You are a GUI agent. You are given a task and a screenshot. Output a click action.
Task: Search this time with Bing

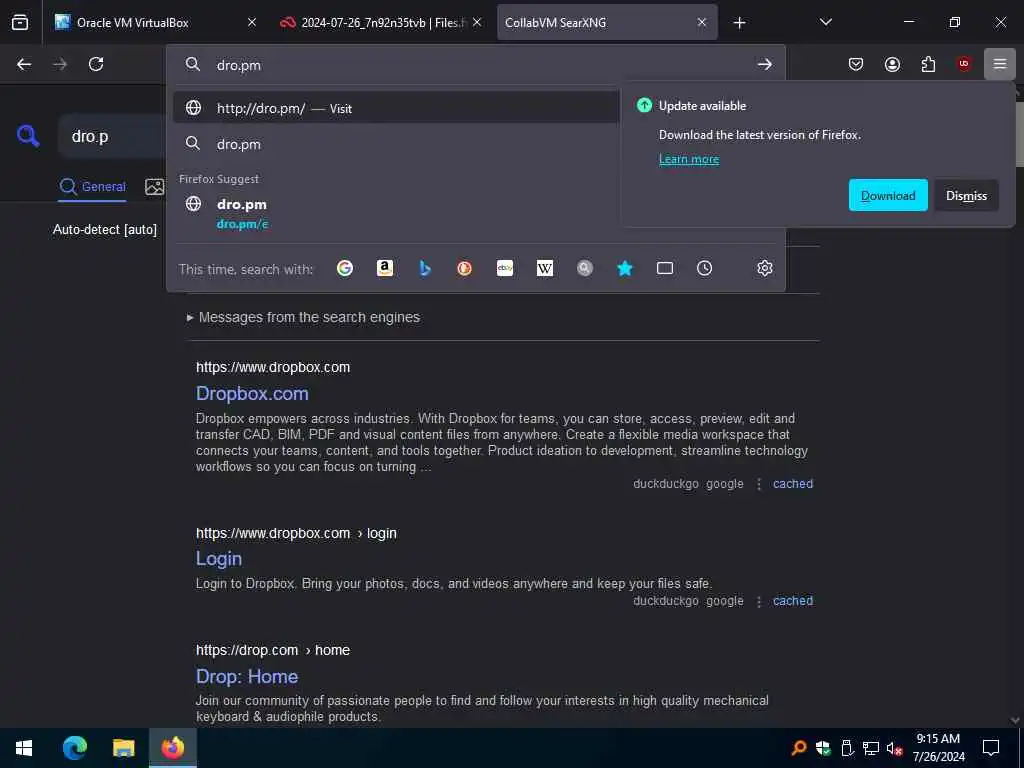(x=425, y=268)
